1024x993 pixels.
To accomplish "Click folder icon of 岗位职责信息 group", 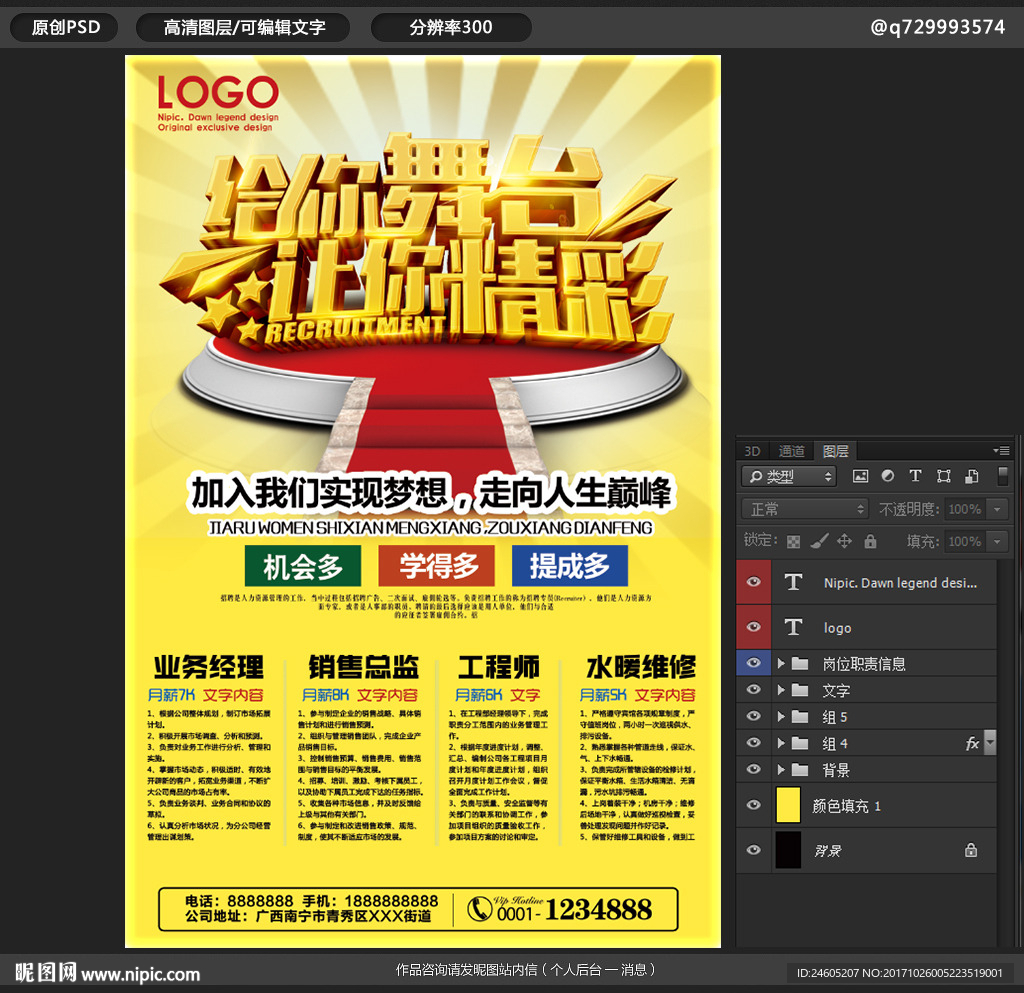I will (x=800, y=663).
